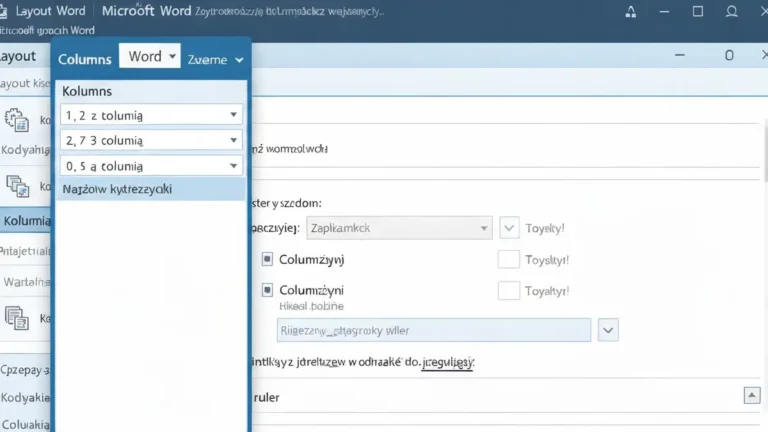Open the '1, 2 z tolumią' dropdown
768x432 pixels.
[151, 115]
